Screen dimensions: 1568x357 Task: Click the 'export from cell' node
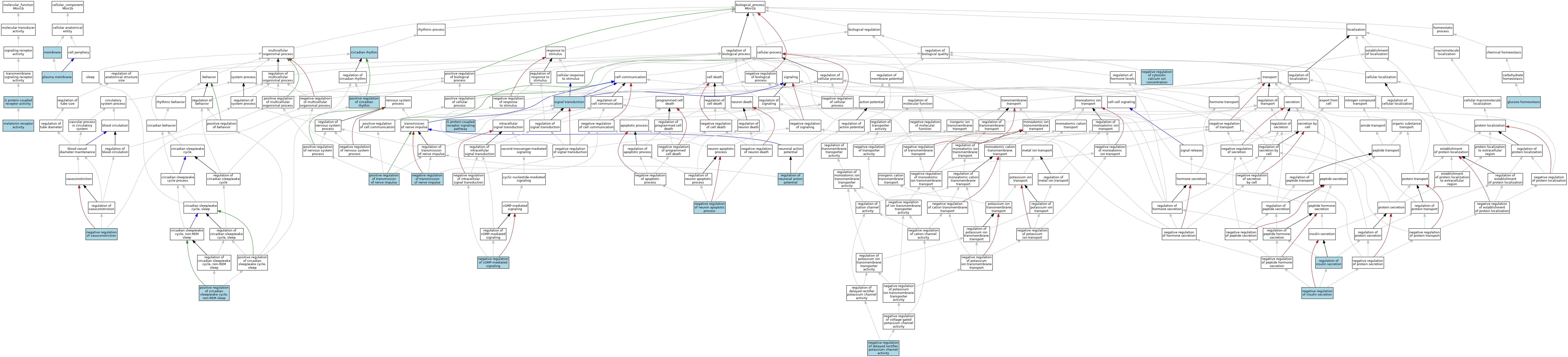coord(1329,102)
